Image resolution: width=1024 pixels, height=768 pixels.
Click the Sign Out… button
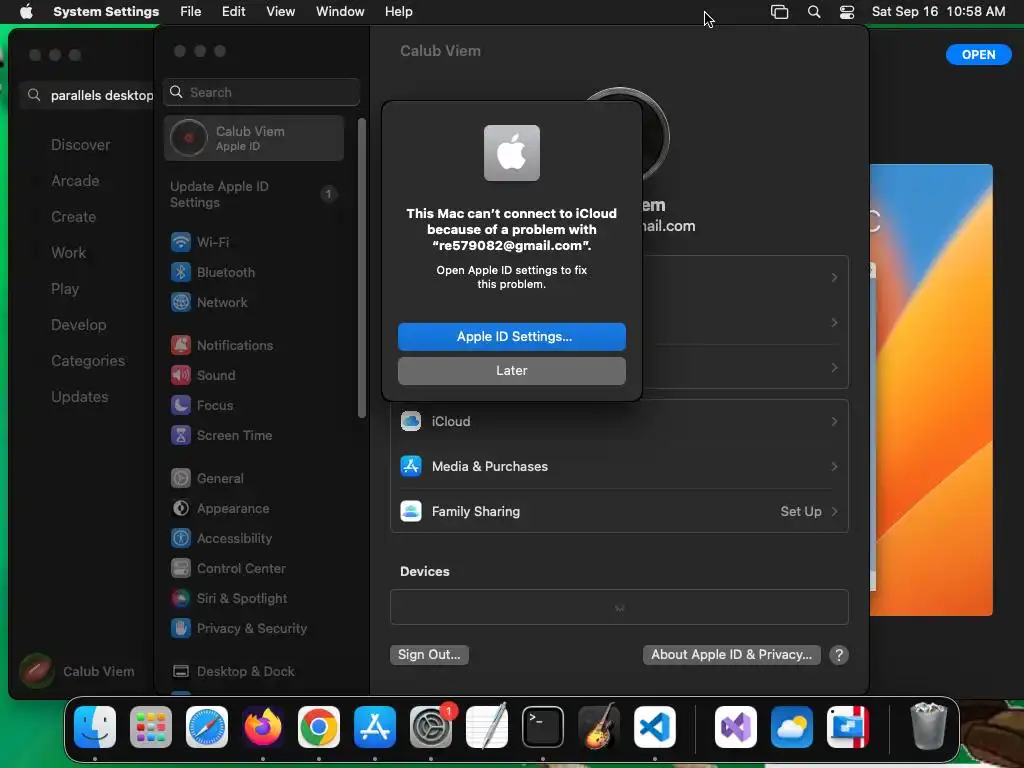click(x=429, y=654)
